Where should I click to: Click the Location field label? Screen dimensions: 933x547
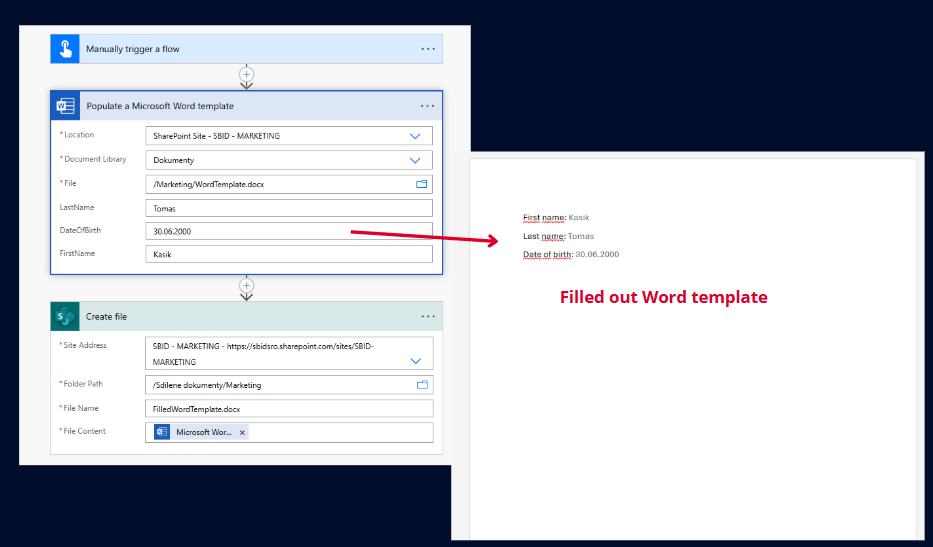point(77,135)
